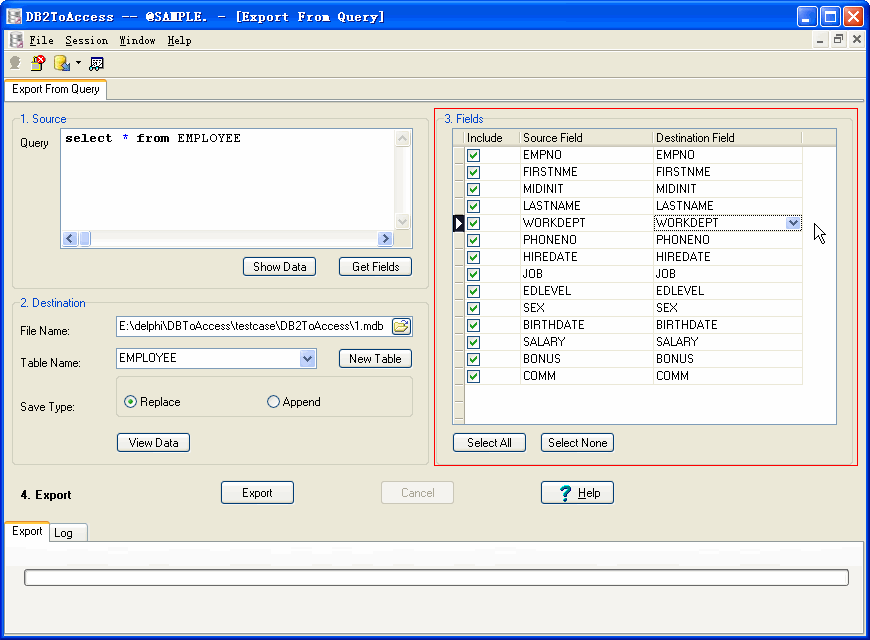Image resolution: width=870 pixels, height=640 pixels.
Task: Click the query scroll right arrow
Action: [x=385, y=239]
